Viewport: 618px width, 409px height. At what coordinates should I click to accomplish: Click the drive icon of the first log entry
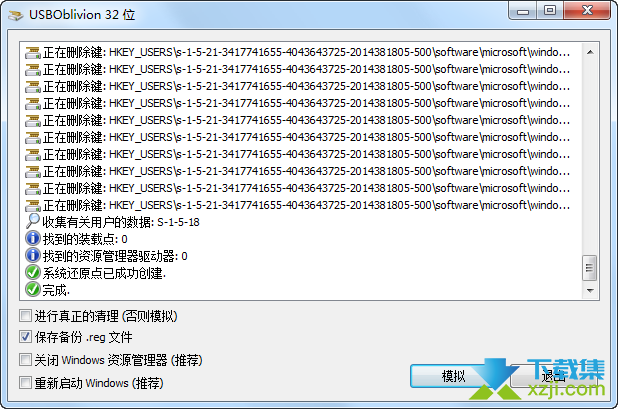[x=33, y=52]
